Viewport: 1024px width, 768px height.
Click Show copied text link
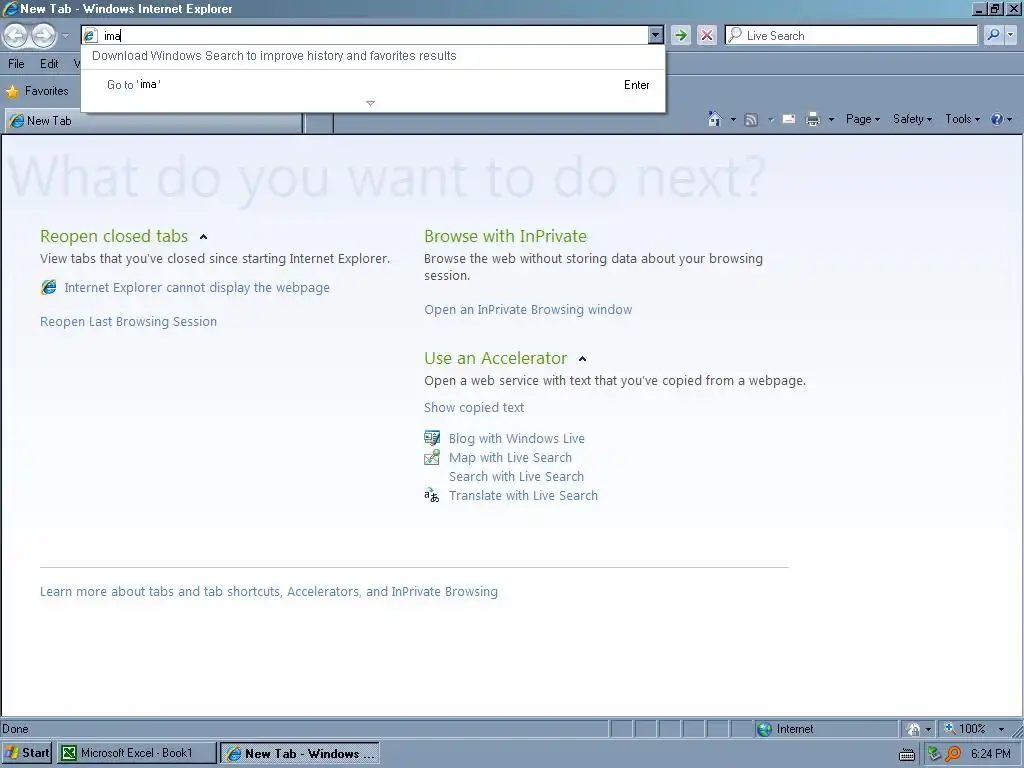click(473, 408)
